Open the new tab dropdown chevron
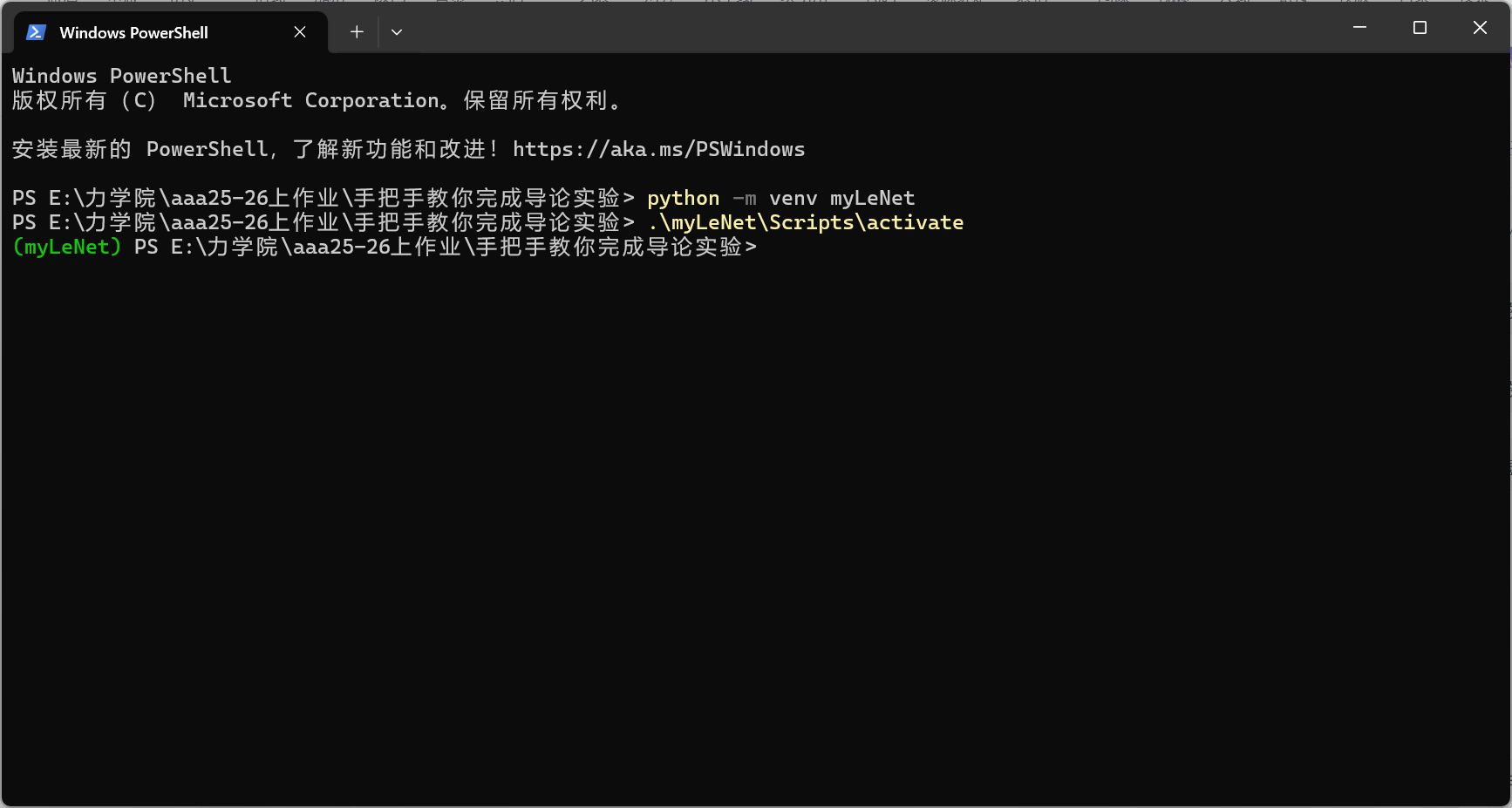1512x808 pixels. click(397, 31)
